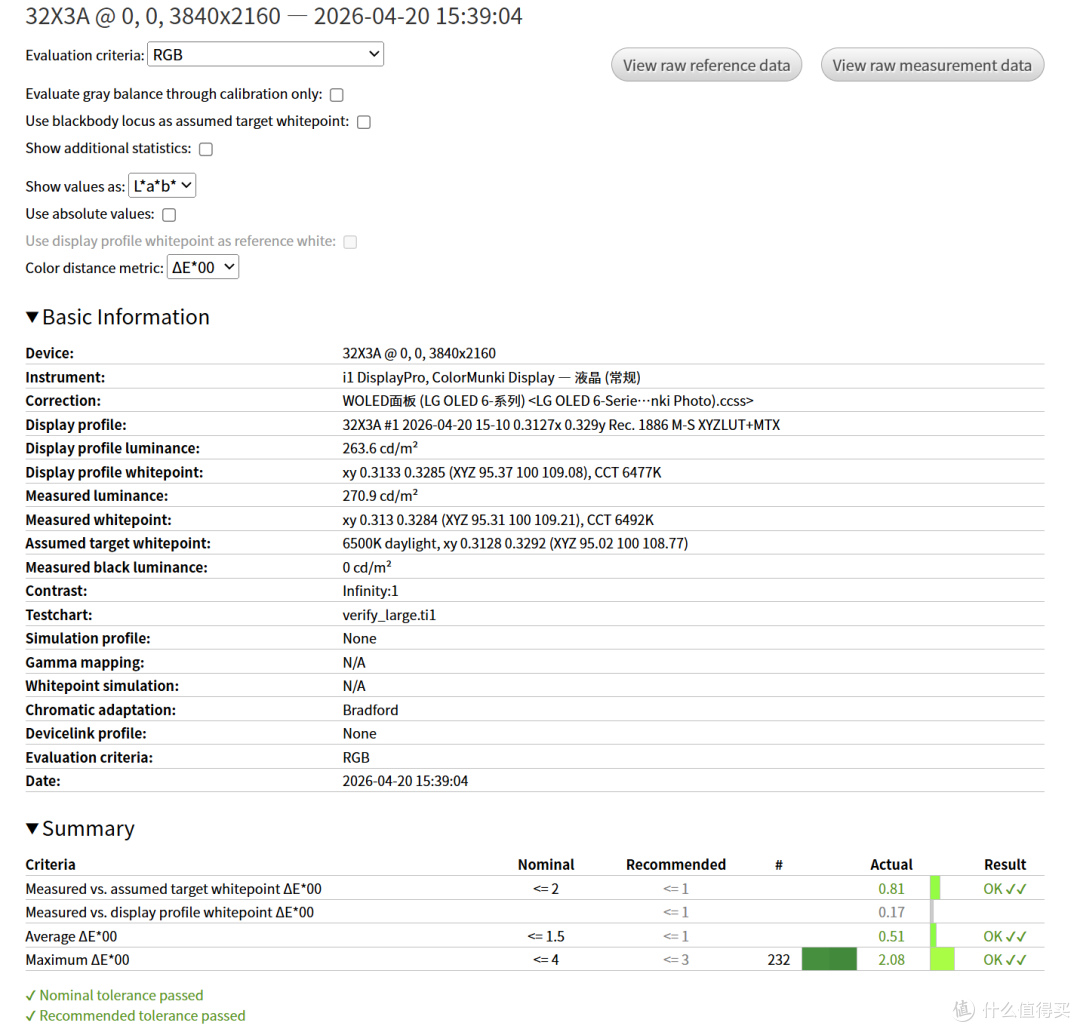Toggle the Use absolute values checkbox

tap(169, 215)
